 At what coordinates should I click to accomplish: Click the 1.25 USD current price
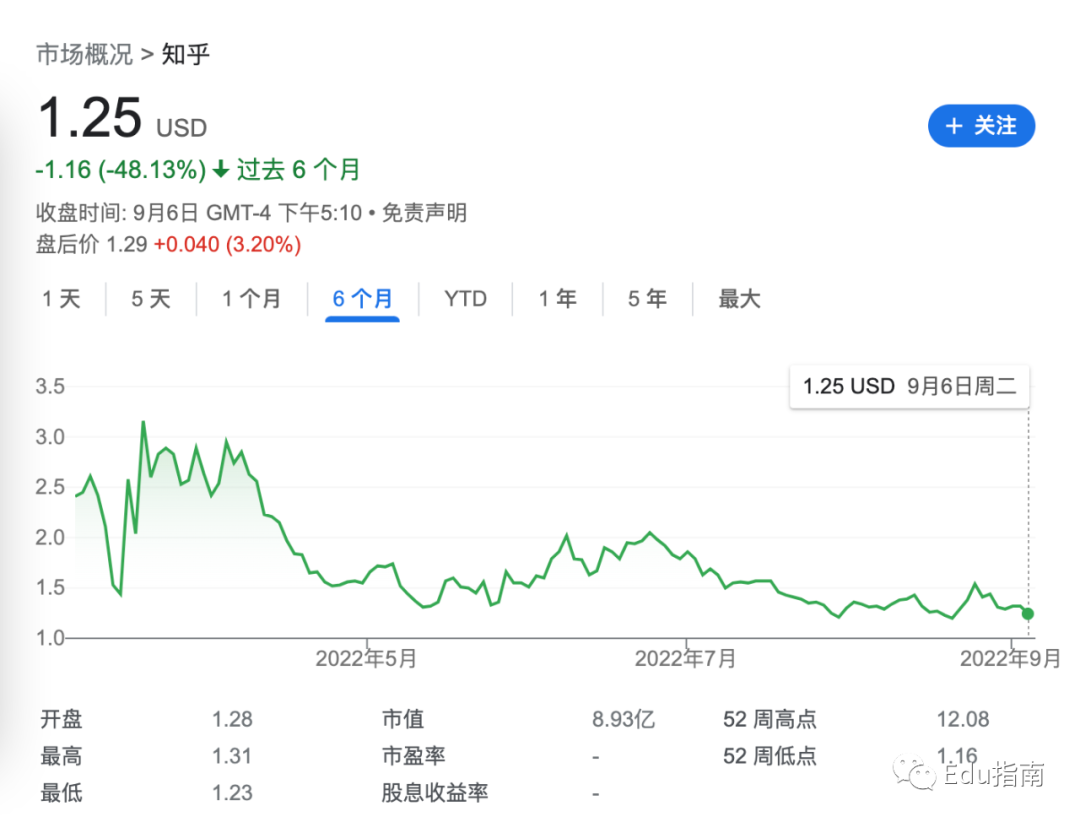point(123,118)
